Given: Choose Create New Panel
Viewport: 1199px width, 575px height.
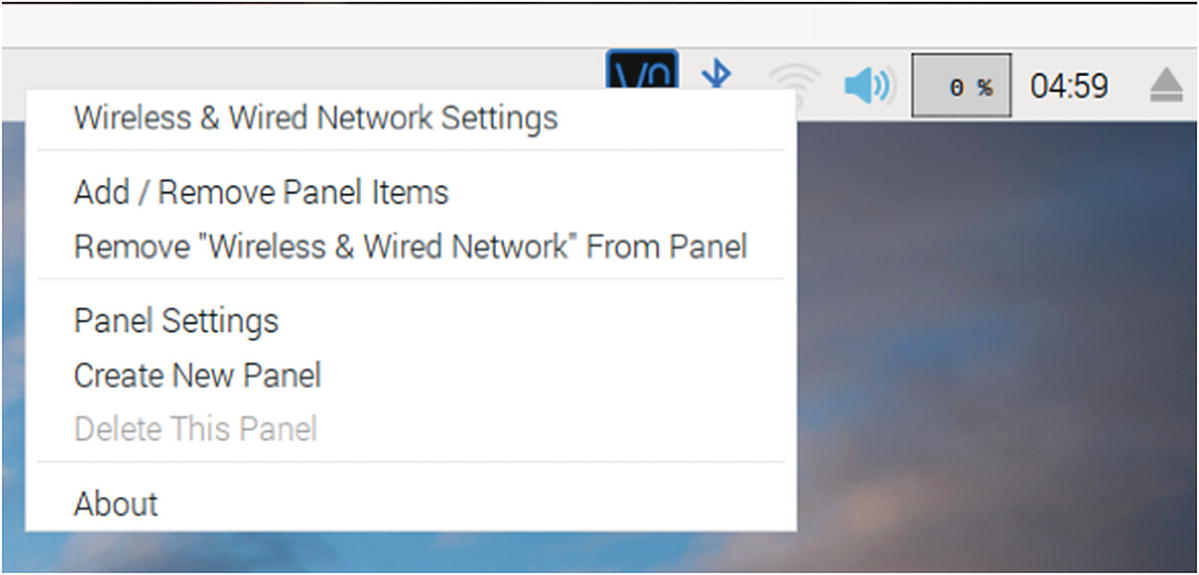Looking at the screenshot, I should coord(197,376).
